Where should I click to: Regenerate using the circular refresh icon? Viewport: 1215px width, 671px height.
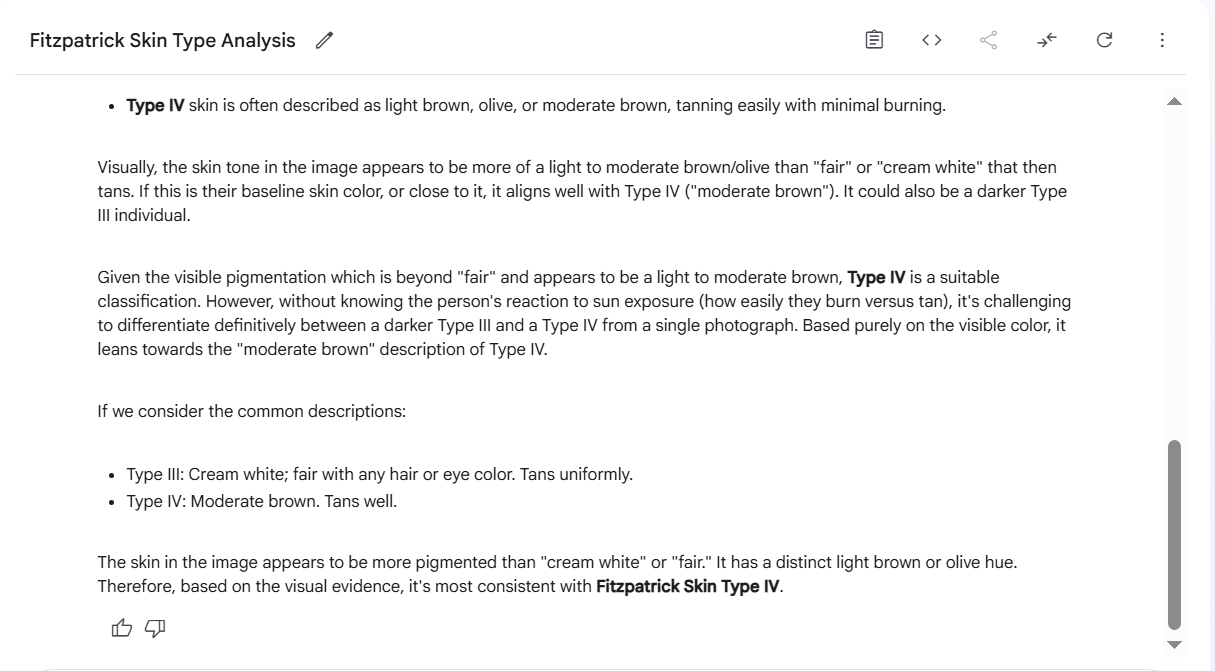1104,40
